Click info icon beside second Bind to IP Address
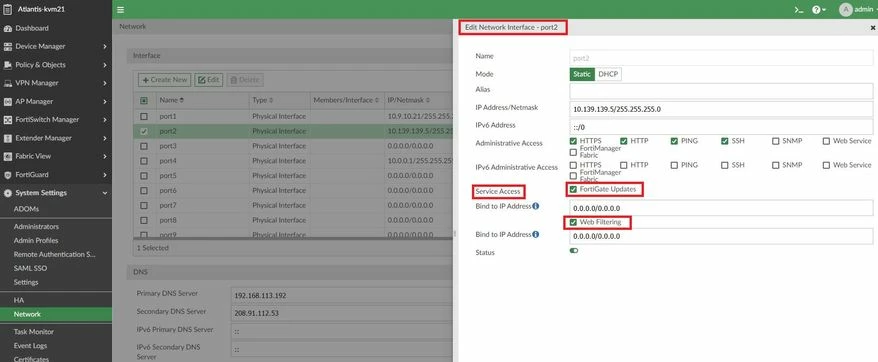878x362 pixels. (x=535, y=234)
